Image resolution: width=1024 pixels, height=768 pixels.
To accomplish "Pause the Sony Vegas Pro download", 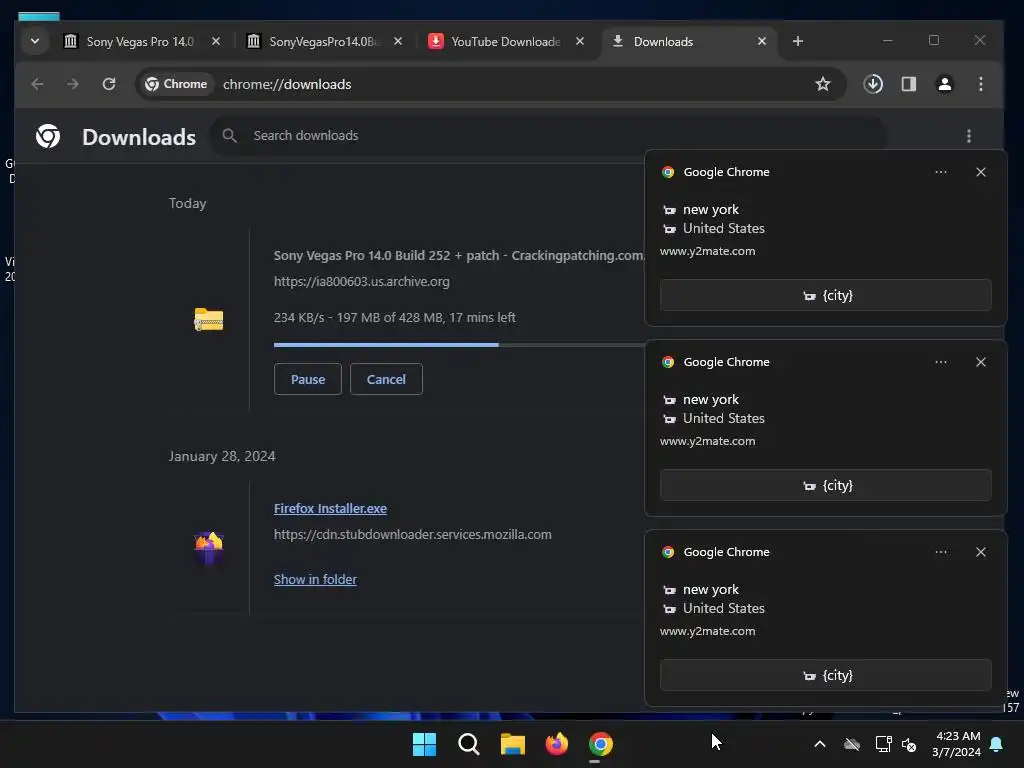I will coord(308,379).
